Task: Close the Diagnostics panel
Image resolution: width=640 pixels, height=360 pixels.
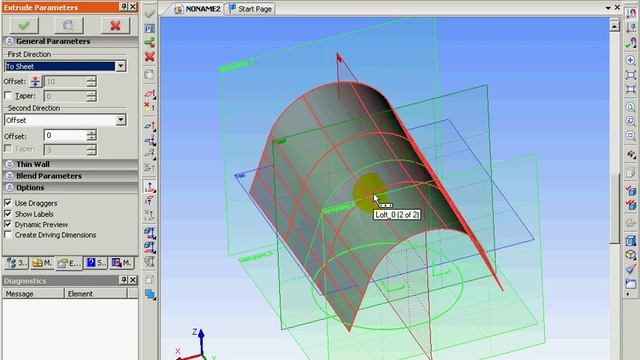Action: (x=133, y=280)
